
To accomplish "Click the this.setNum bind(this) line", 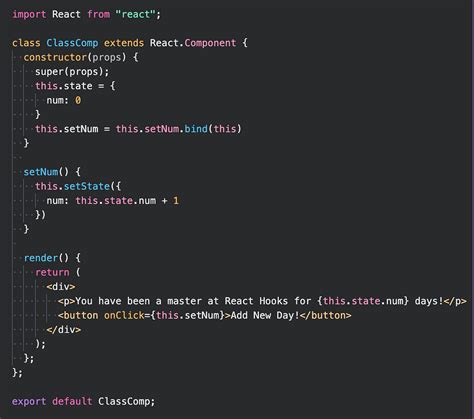I will (138, 129).
